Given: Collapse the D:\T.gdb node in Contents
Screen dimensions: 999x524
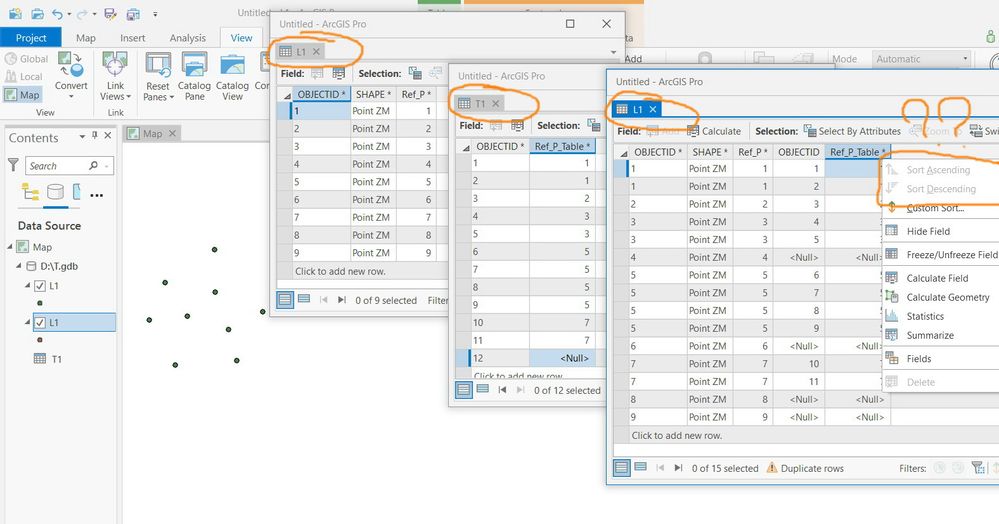Looking at the screenshot, I should [19, 266].
